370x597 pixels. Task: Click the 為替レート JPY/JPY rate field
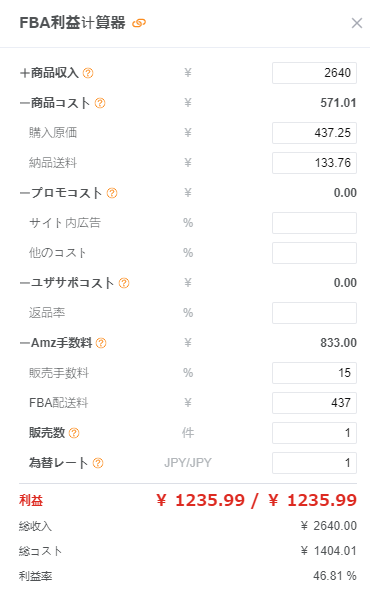314,463
